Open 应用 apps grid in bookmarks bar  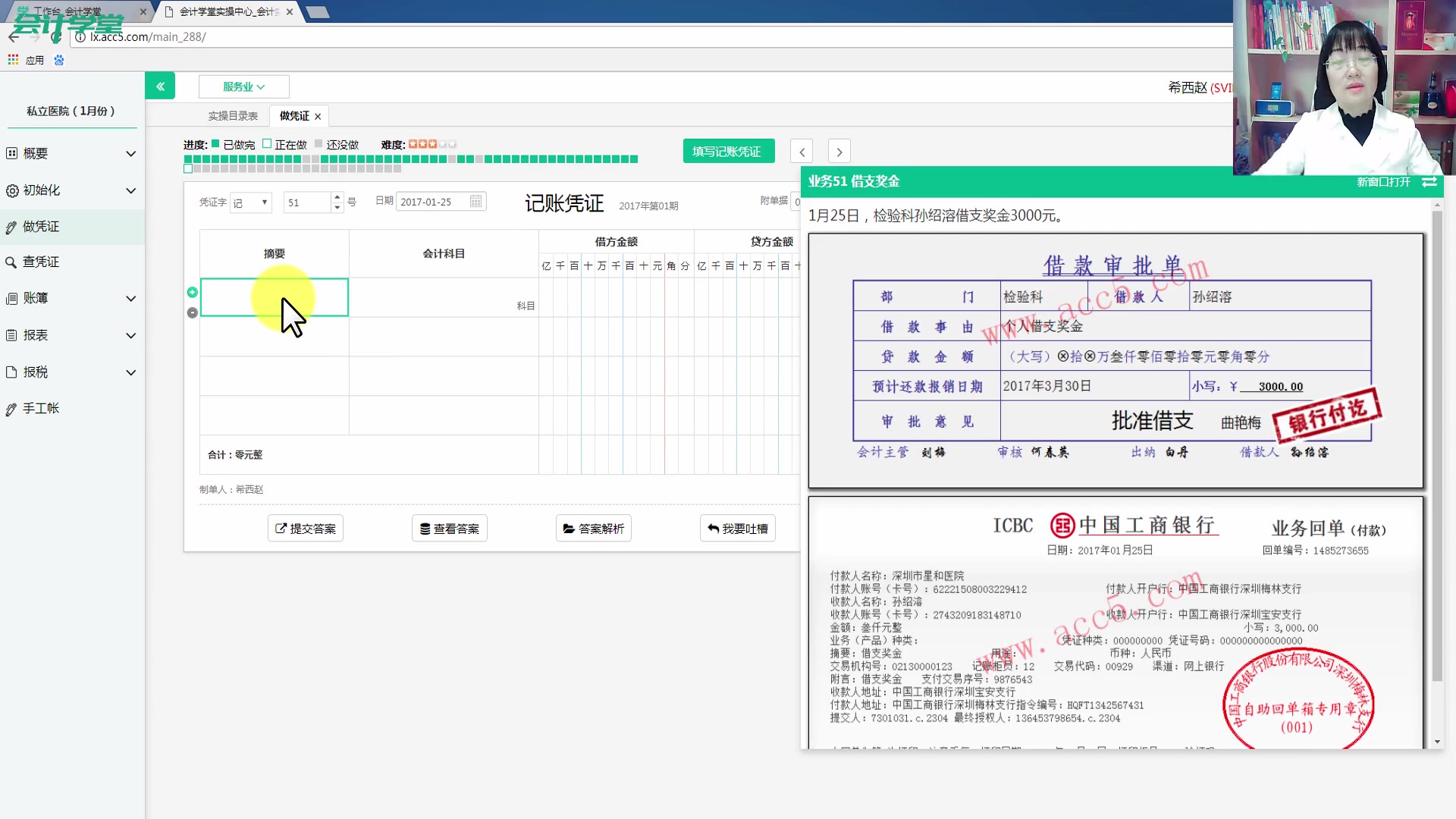13,60
